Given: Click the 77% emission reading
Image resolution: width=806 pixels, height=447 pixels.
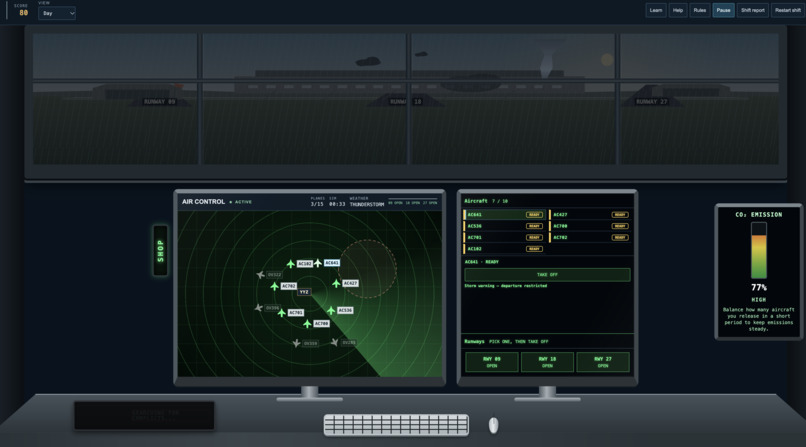Looking at the screenshot, I should [x=759, y=288].
